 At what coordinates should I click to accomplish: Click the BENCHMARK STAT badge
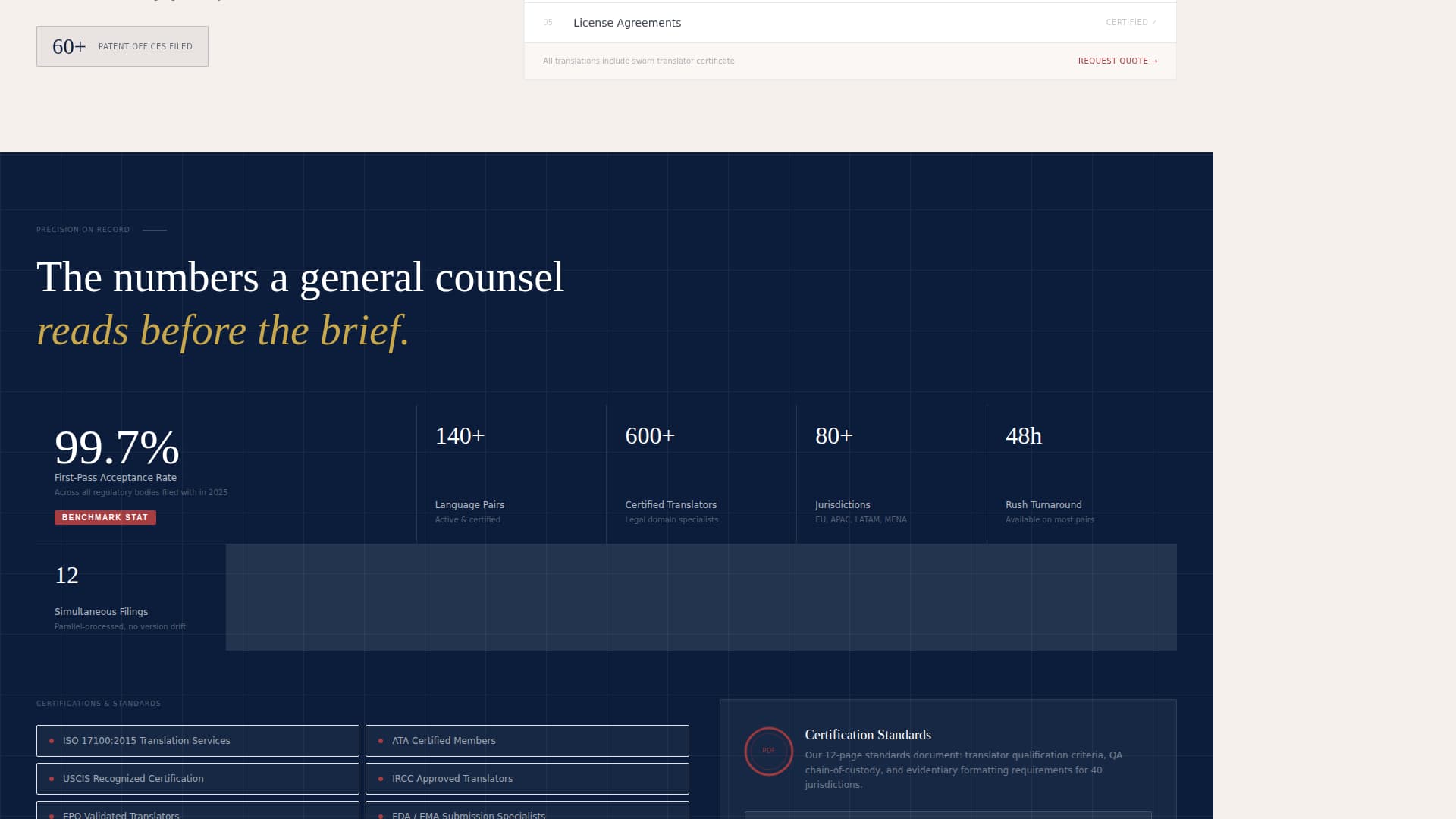(105, 517)
